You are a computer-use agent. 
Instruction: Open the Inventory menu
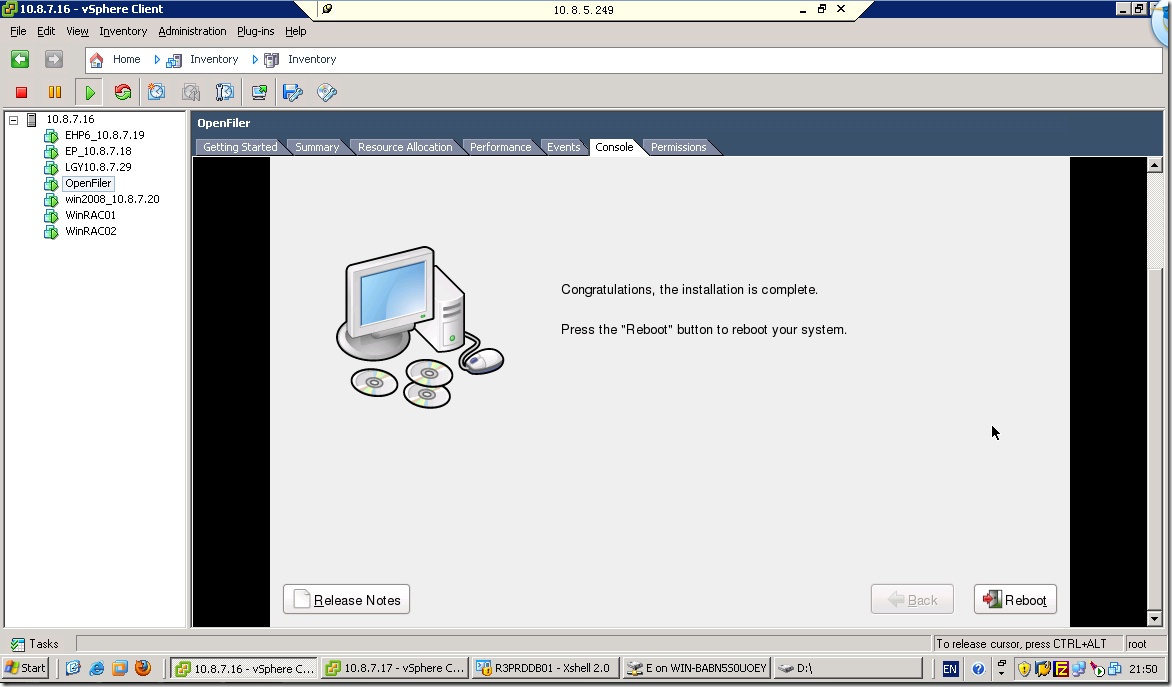click(x=122, y=31)
